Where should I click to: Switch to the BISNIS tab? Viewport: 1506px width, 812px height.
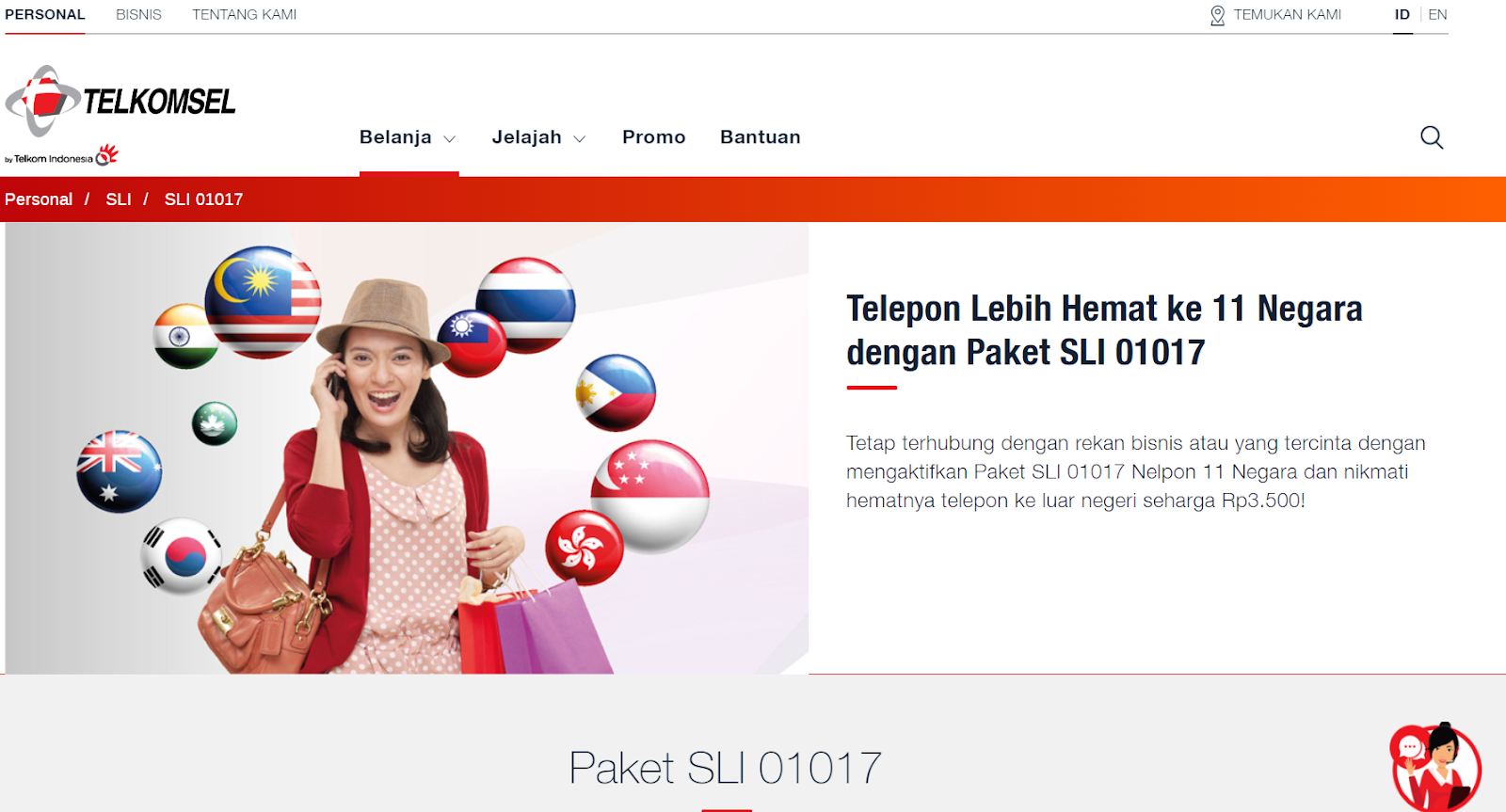click(x=138, y=15)
